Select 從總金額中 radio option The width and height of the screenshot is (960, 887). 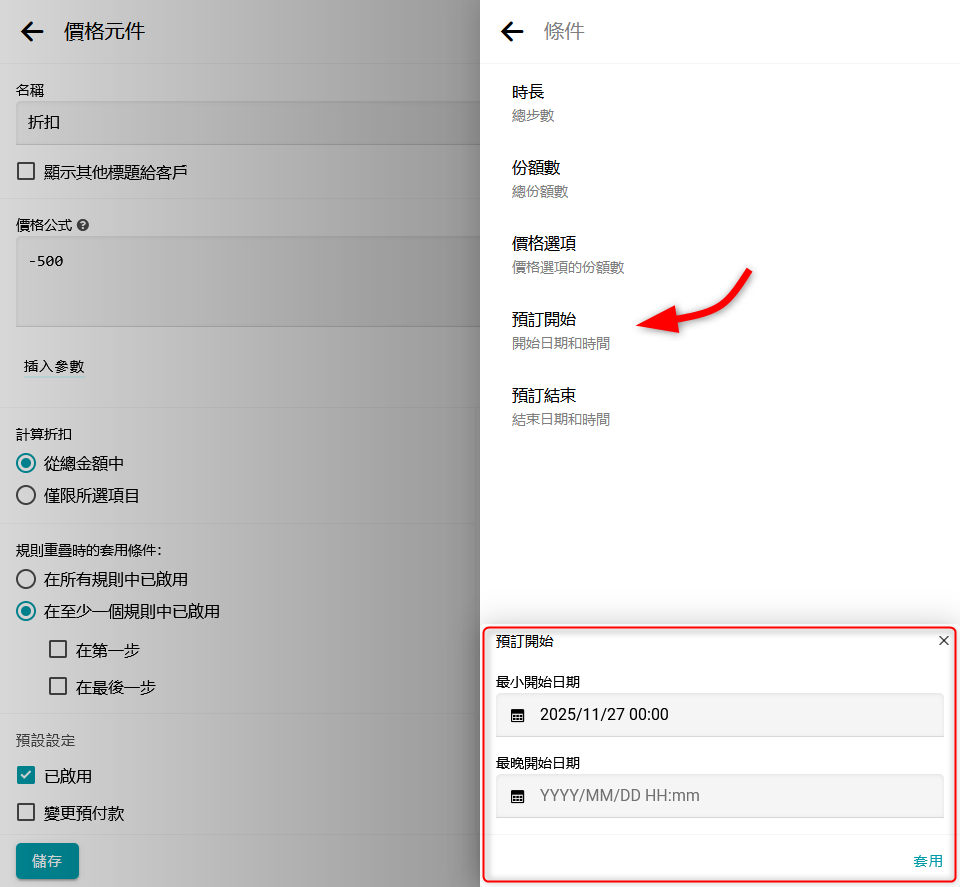(x=26, y=464)
